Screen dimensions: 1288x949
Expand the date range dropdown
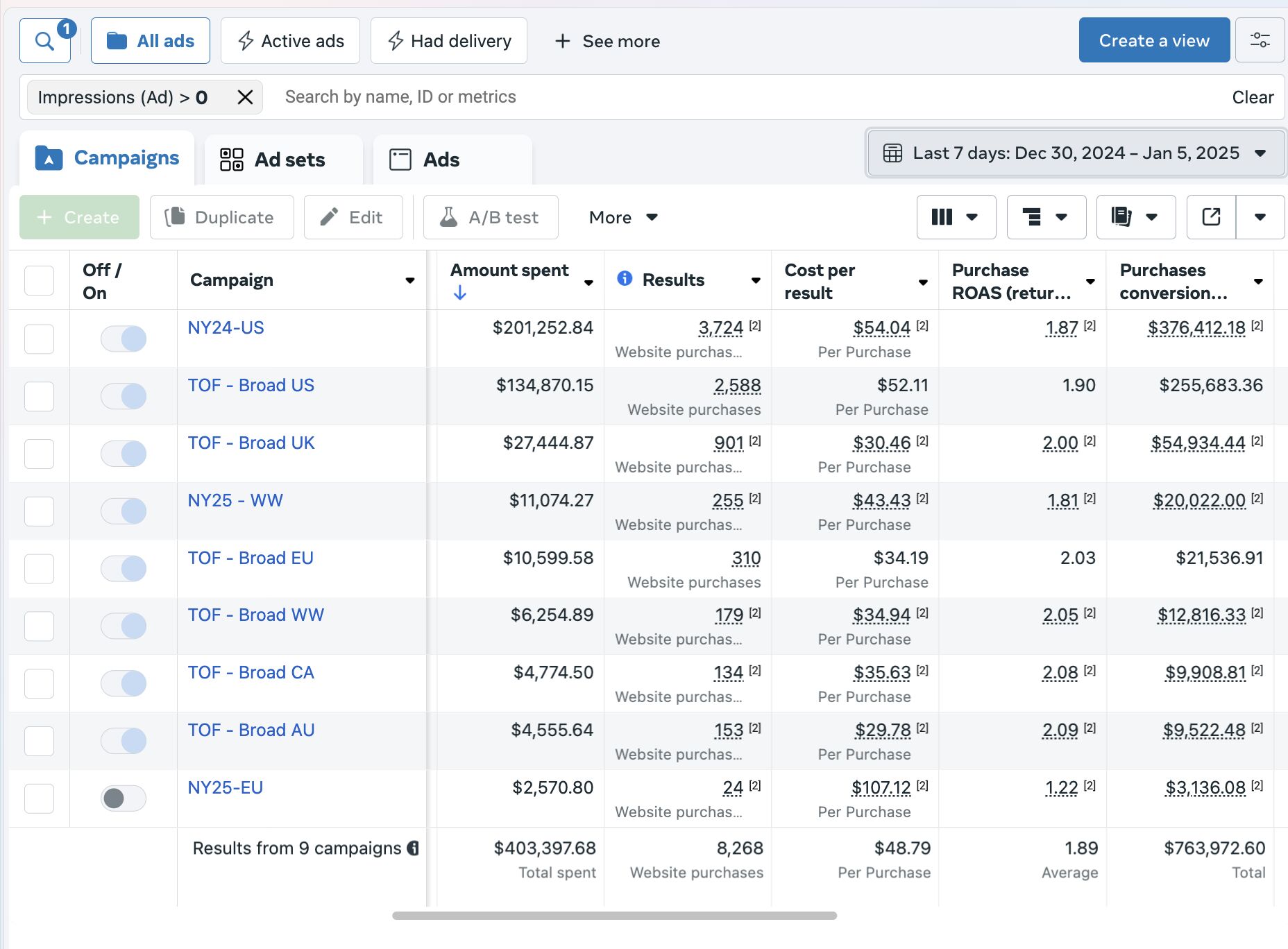pyautogui.click(x=1075, y=153)
